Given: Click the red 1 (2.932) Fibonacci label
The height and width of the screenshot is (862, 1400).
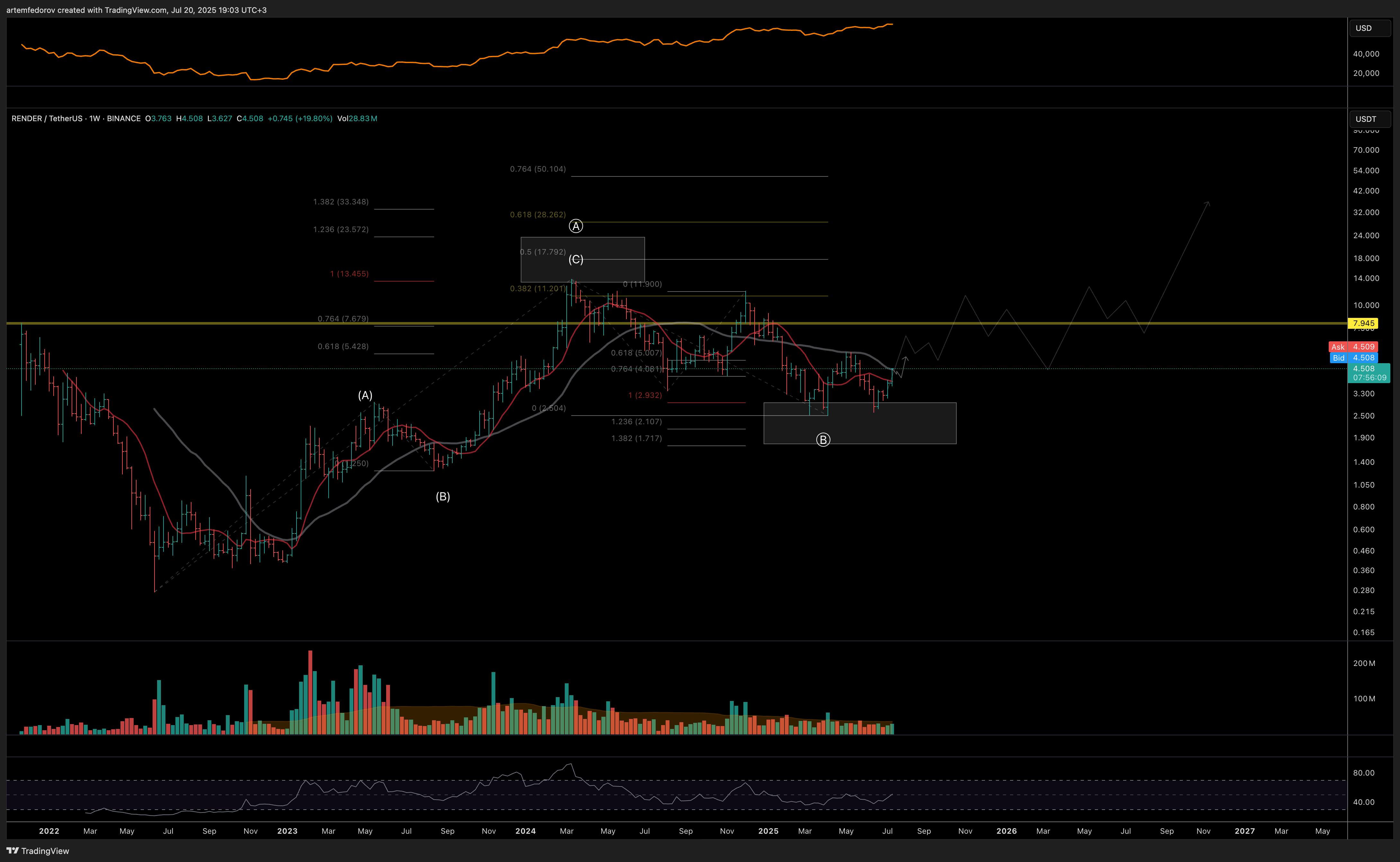Looking at the screenshot, I should pos(645,395).
